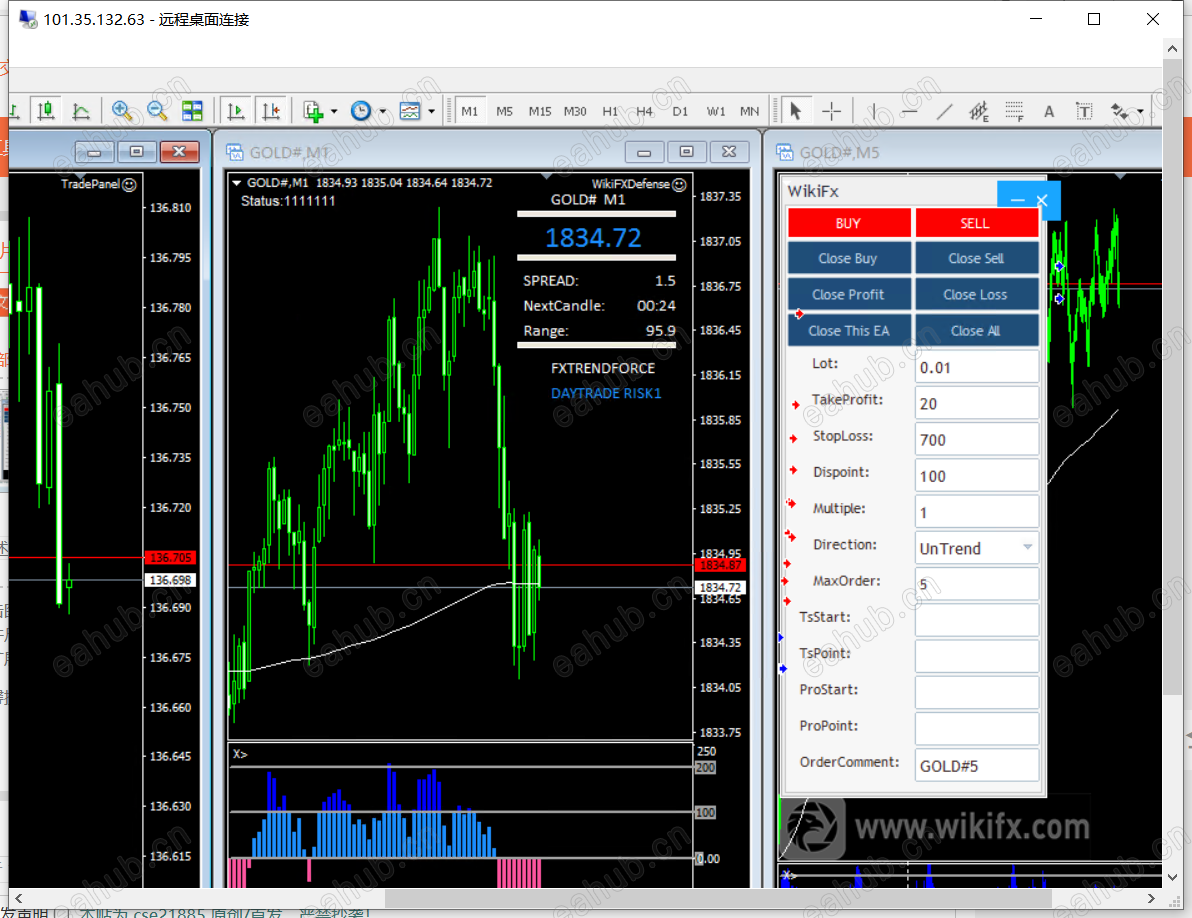Collapse the GOLD#,M1 chart header triangle
Screen dimensions: 1192x918
click(236, 182)
